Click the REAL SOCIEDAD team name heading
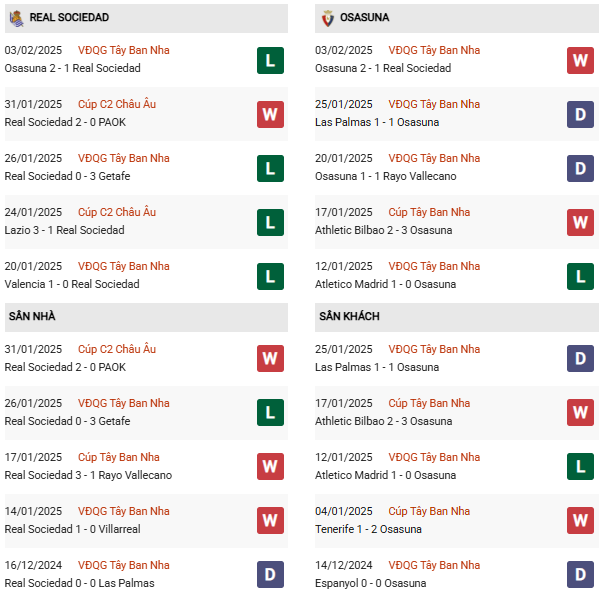Image resolution: width=600 pixels, height=595 pixels. click(x=69, y=17)
